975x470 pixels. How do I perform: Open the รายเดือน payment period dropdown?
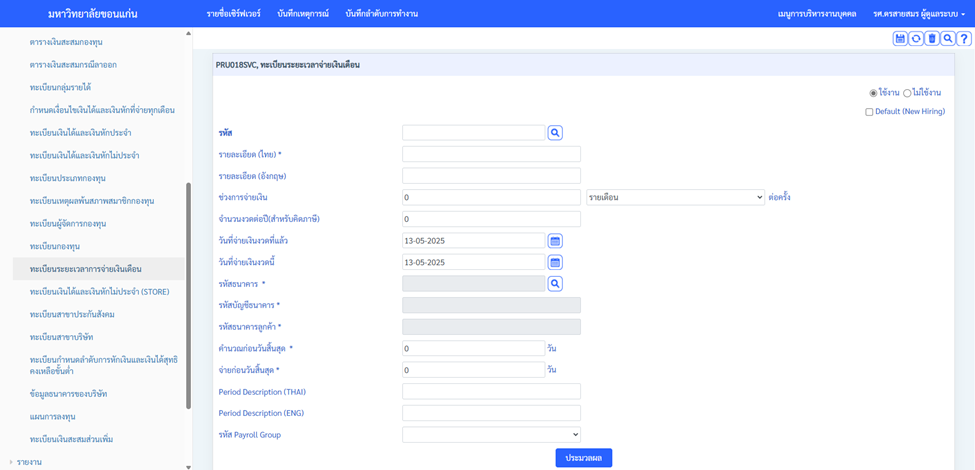coord(675,197)
